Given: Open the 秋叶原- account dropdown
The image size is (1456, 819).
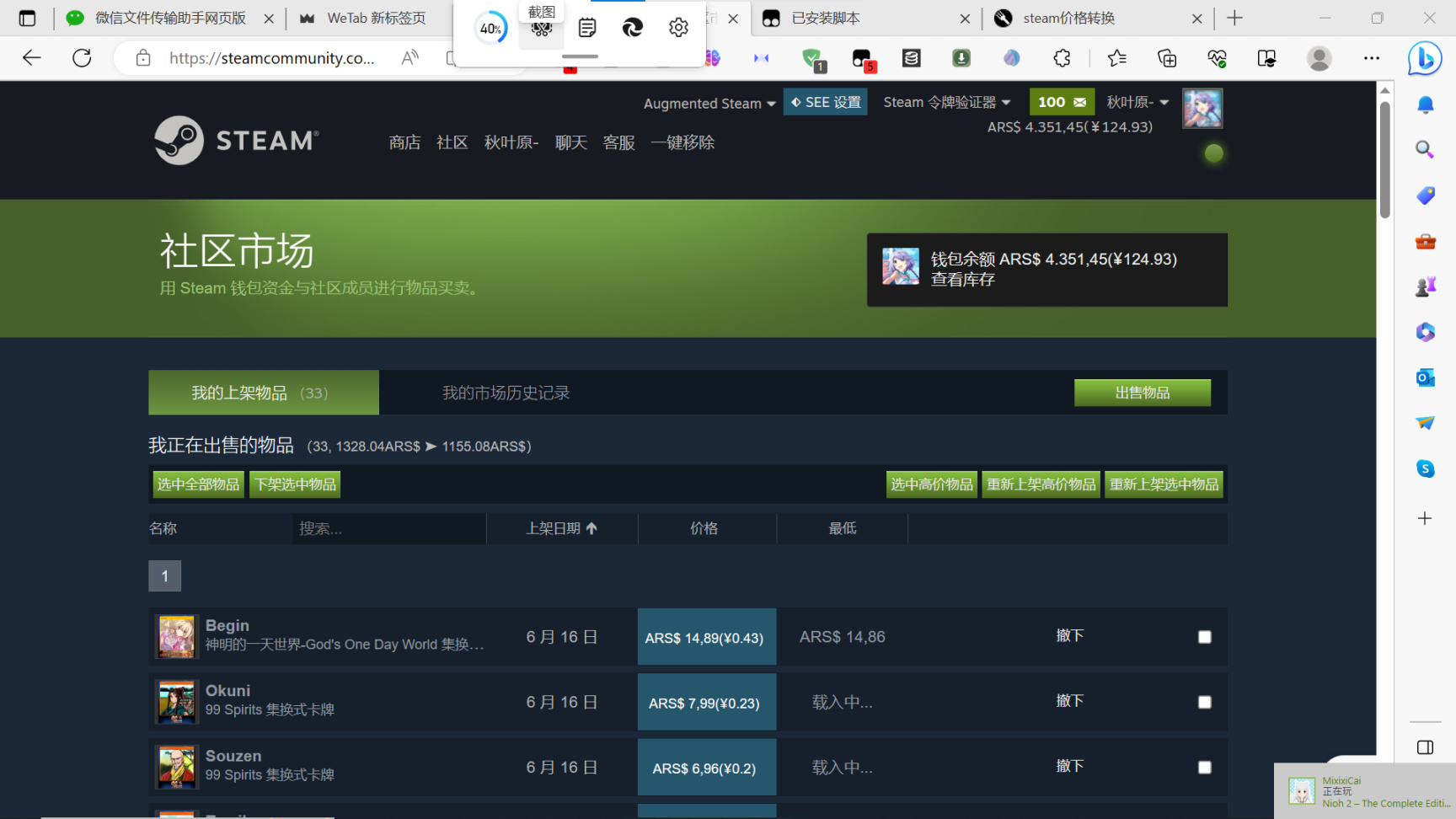Looking at the screenshot, I should point(1137,102).
